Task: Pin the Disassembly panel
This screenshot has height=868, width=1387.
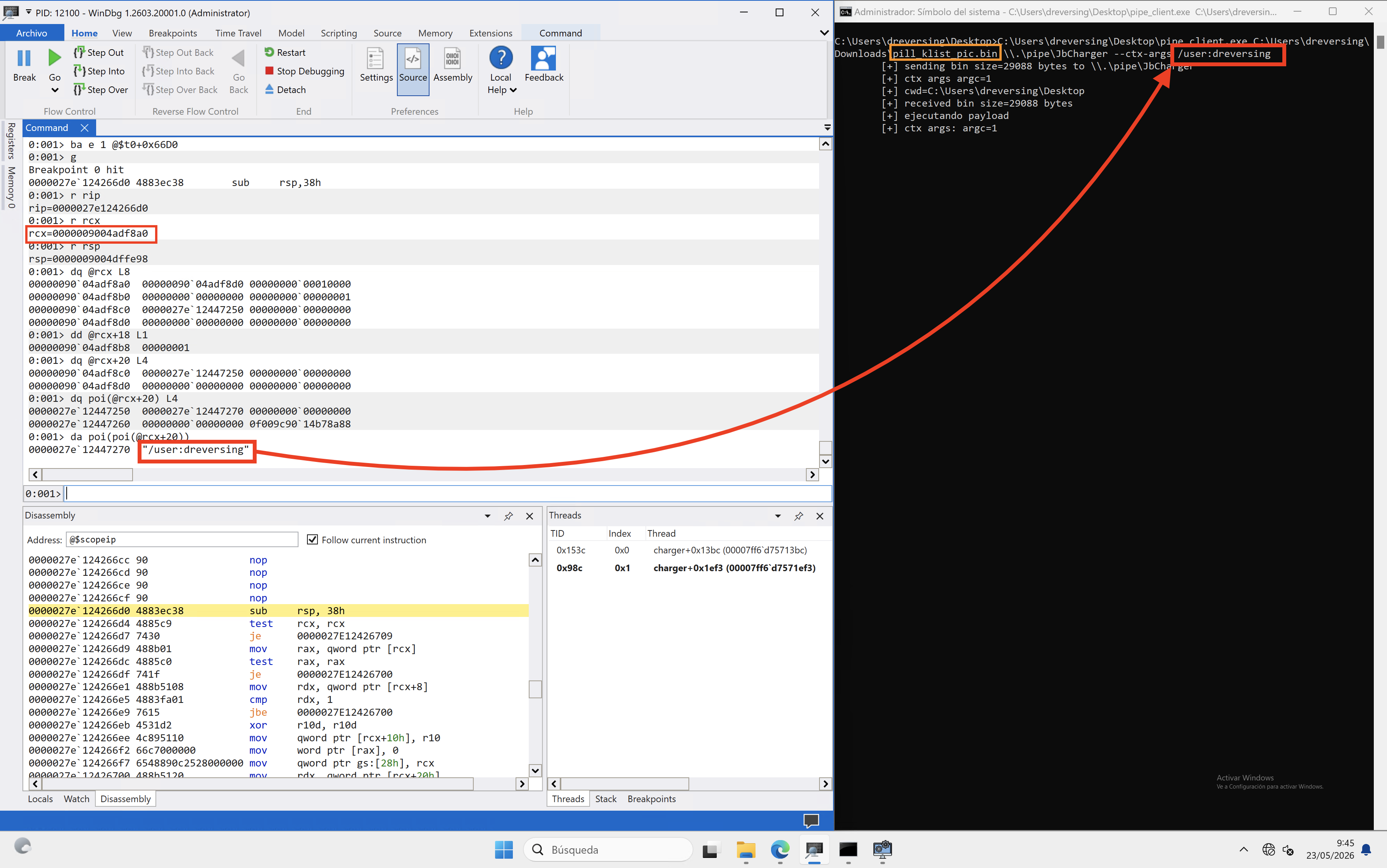Action: [508, 515]
